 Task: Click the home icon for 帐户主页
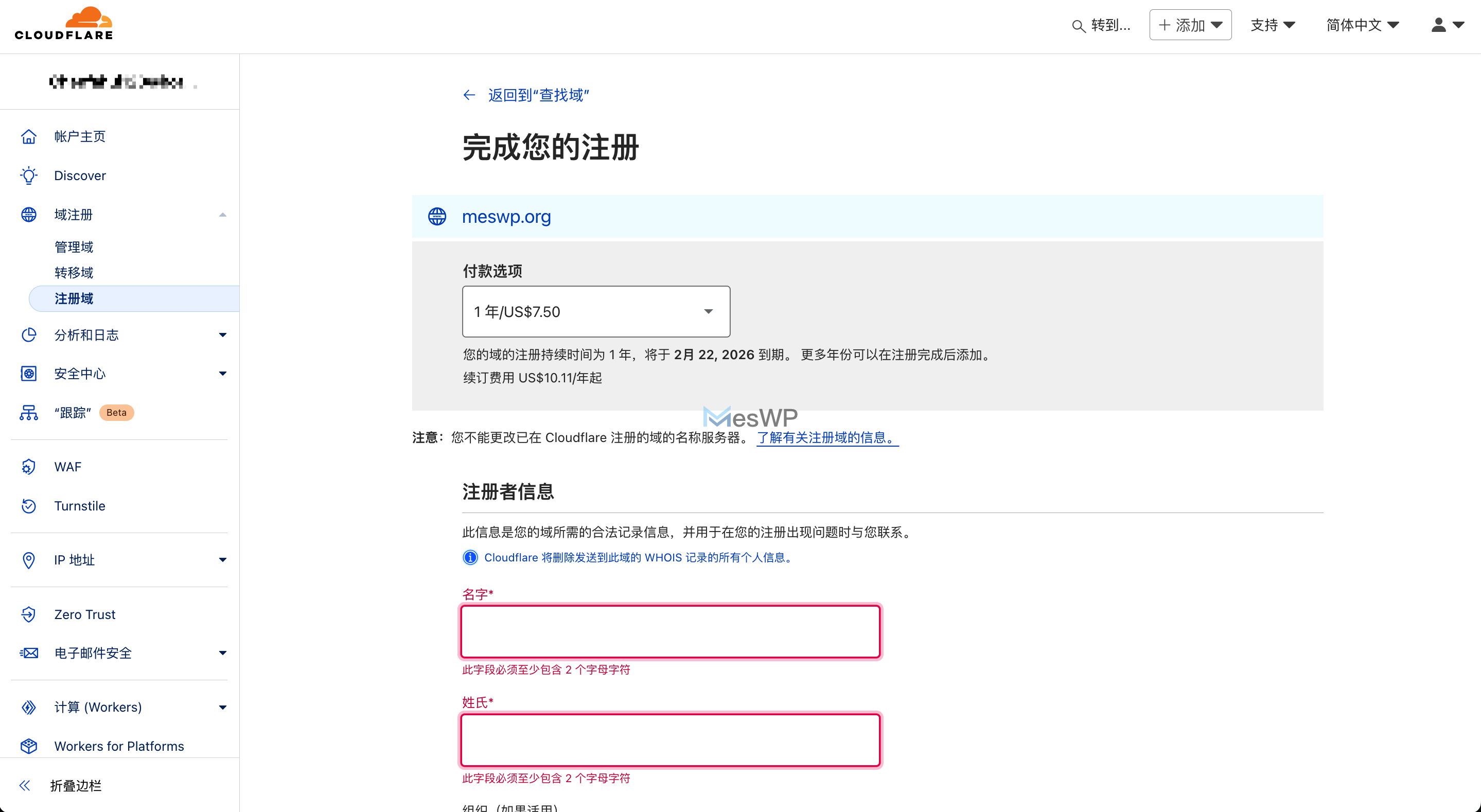point(29,136)
